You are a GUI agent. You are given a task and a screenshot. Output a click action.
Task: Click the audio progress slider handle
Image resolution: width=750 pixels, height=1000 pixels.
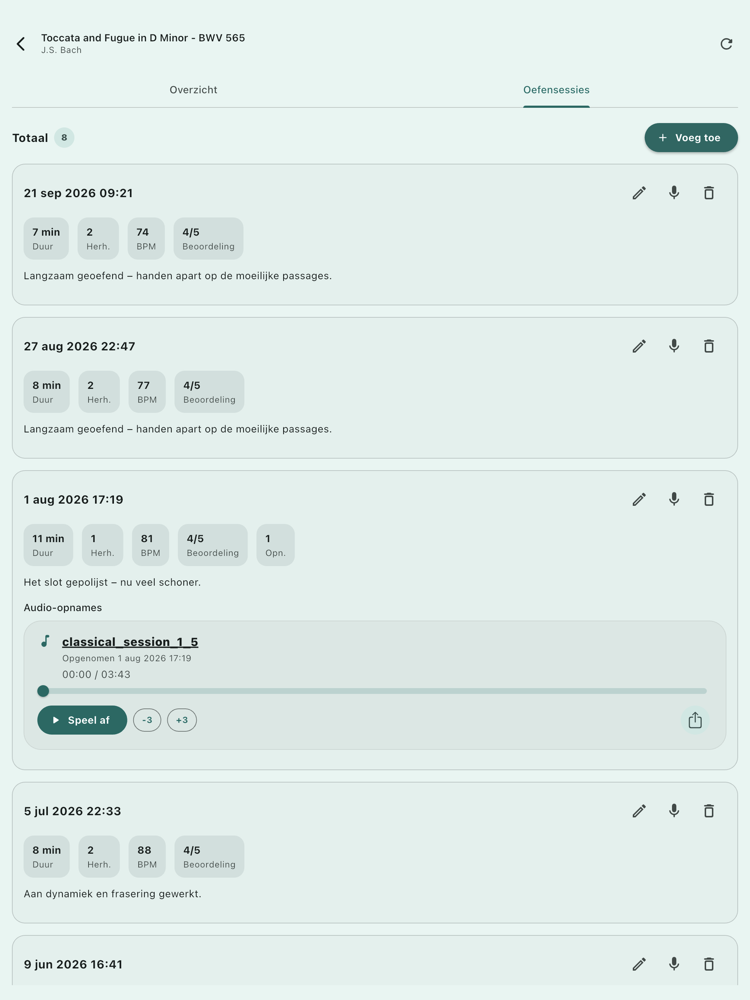43,691
